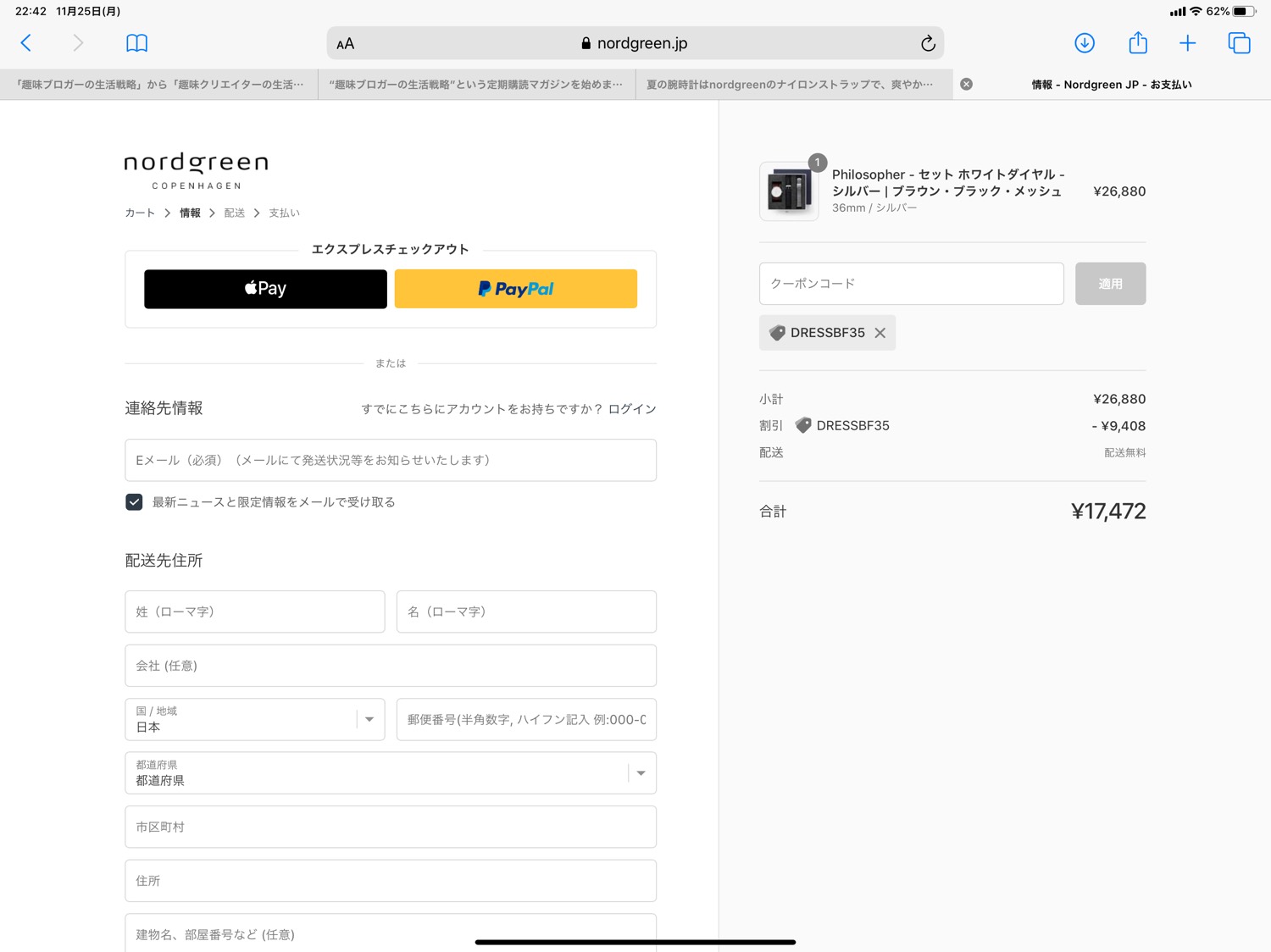Open the AA reader view menu
The height and width of the screenshot is (952, 1271).
click(345, 44)
